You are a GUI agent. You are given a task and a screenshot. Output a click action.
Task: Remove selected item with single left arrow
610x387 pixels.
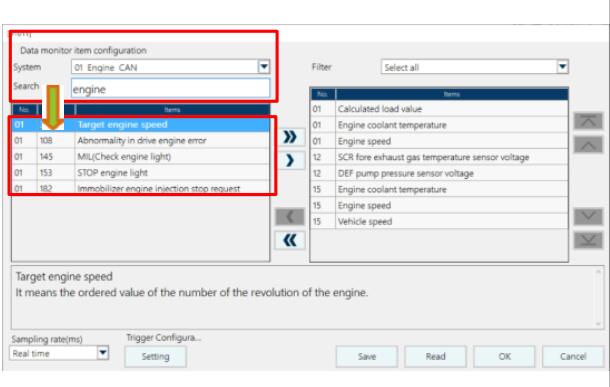(x=290, y=217)
